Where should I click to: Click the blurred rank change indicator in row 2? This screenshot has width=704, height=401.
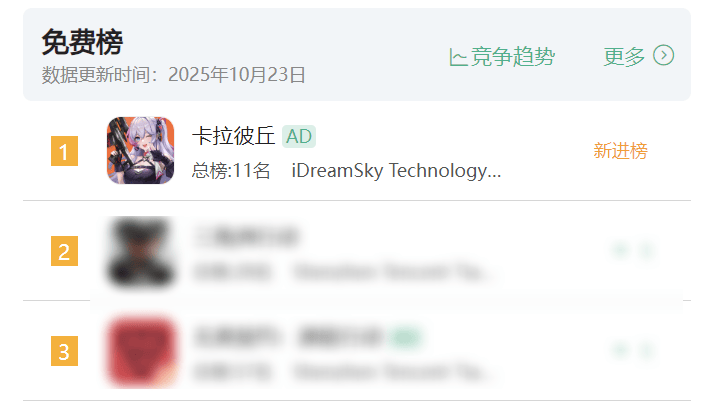click(633, 250)
